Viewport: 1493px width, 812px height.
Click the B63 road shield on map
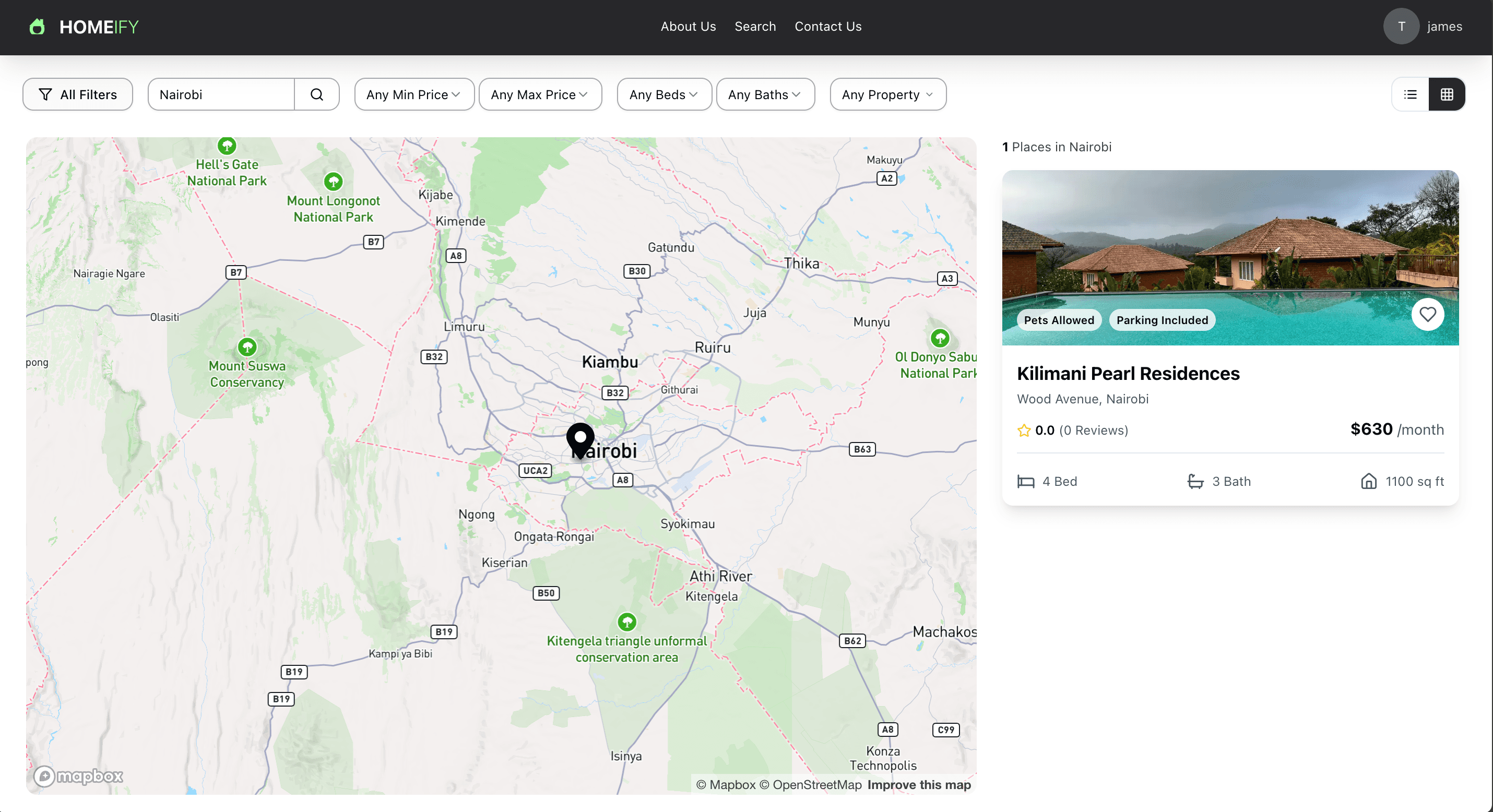point(862,449)
